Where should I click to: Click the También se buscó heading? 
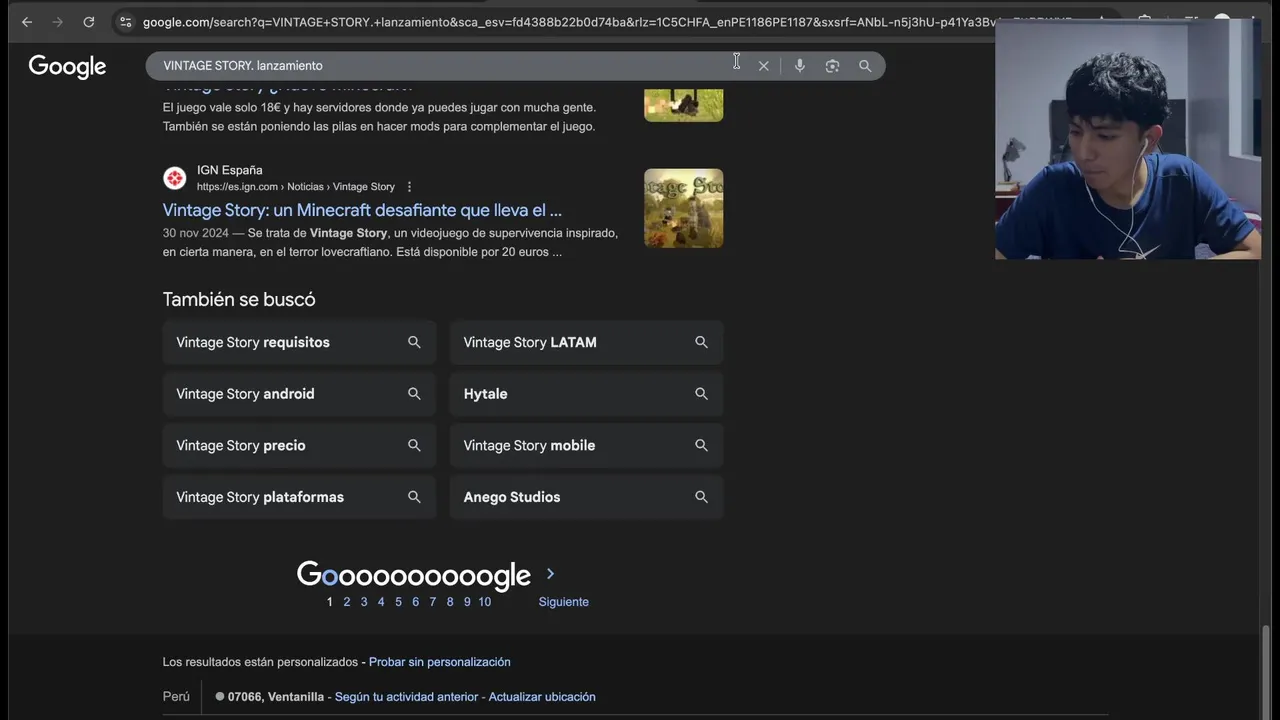pos(239,299)
